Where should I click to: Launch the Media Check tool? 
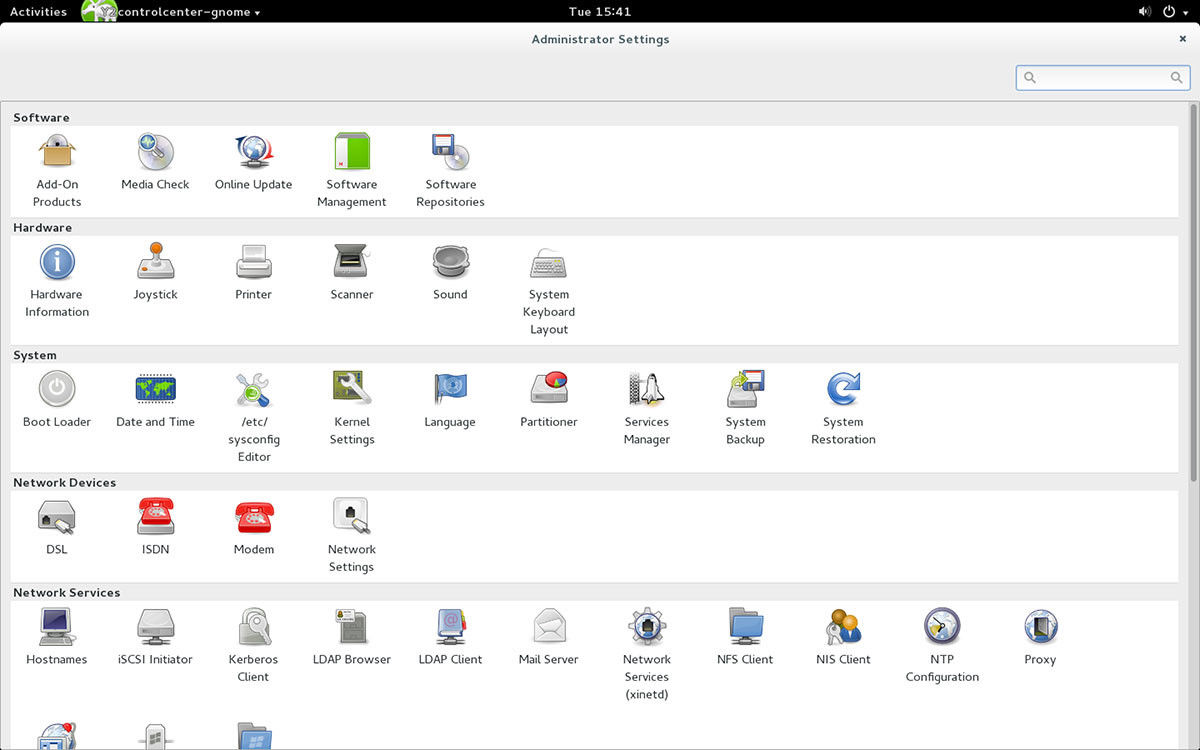(x=155, y=163)
